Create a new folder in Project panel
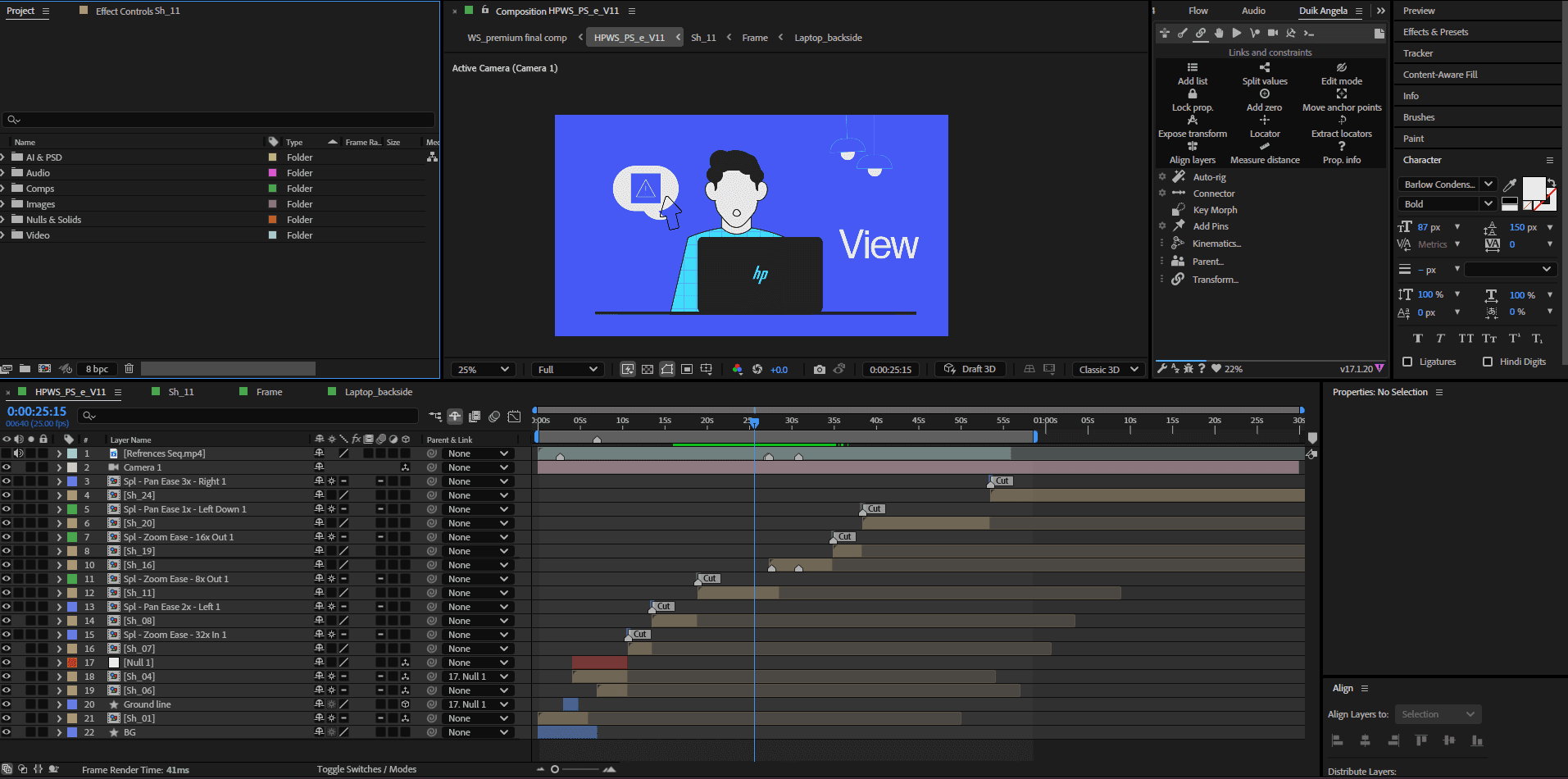The image size is (1568, 779). point(25,368)
